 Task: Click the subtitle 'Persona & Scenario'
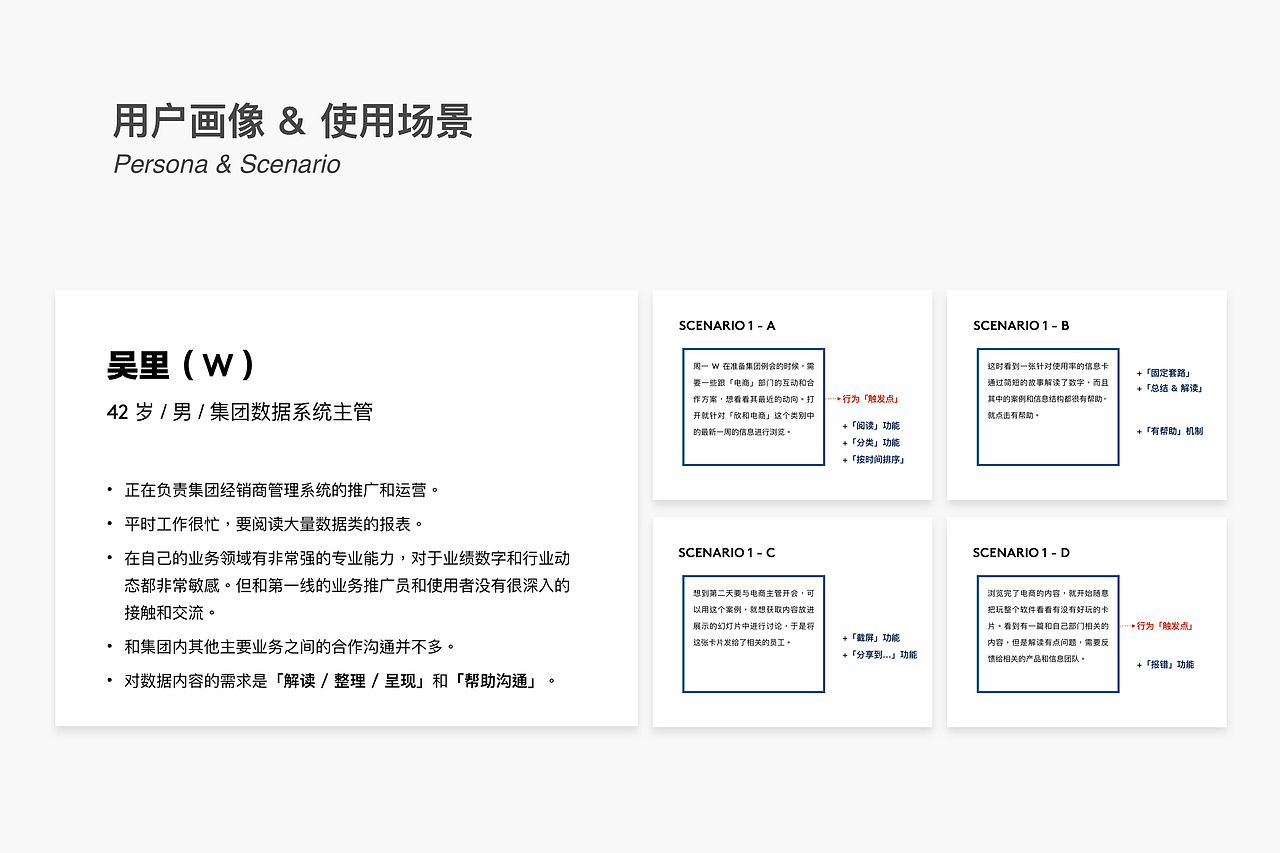coord(227,164)
